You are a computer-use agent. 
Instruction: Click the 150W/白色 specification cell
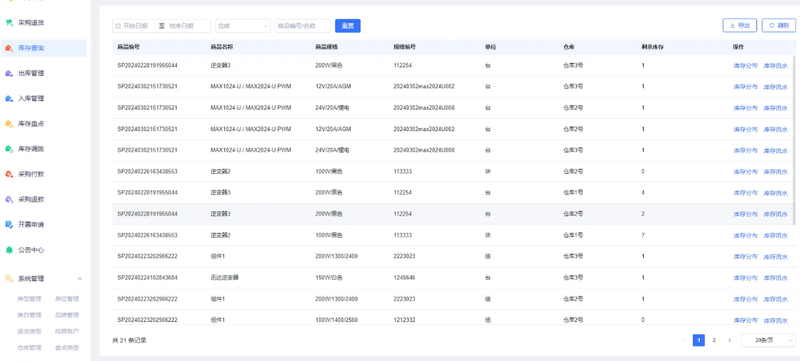point(329,278)
